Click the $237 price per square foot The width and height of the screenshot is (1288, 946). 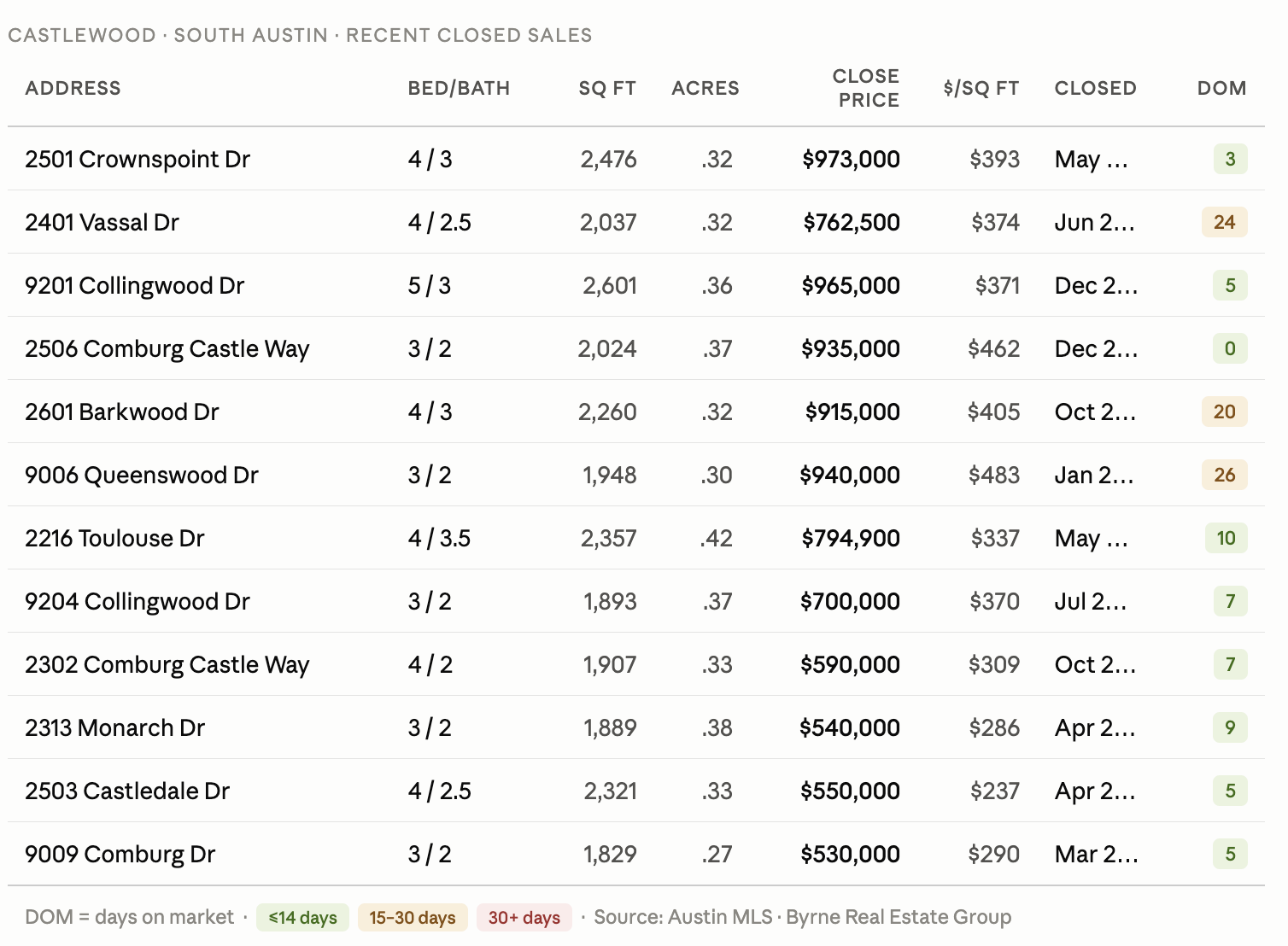point(995,791)
